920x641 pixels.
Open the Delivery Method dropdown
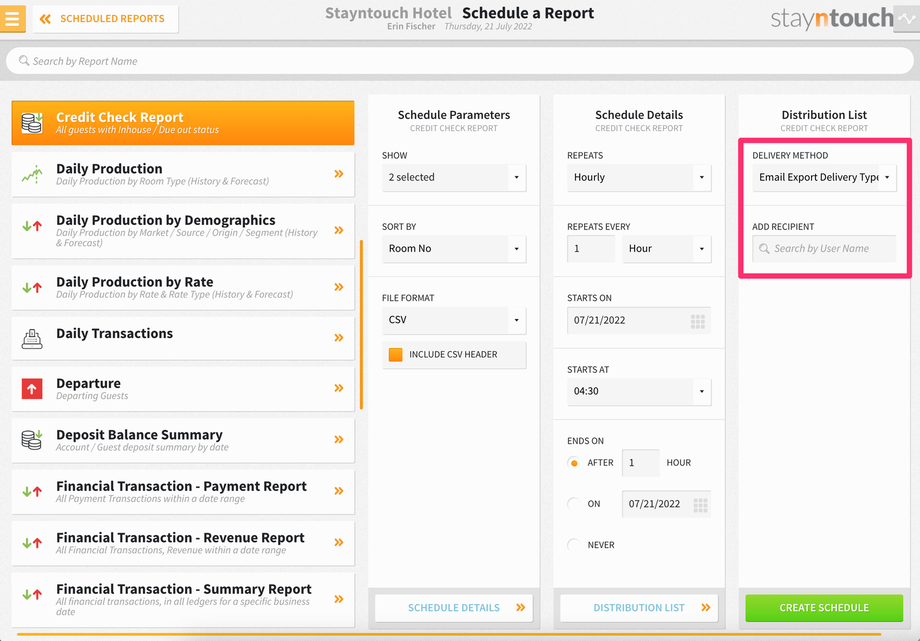(x=824, y=177)
